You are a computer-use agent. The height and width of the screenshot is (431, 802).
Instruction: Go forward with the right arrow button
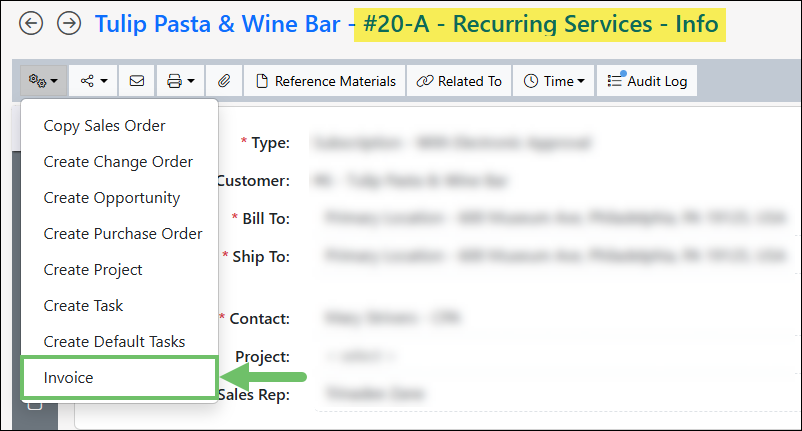pyautogui.click(x=69, y=24)
